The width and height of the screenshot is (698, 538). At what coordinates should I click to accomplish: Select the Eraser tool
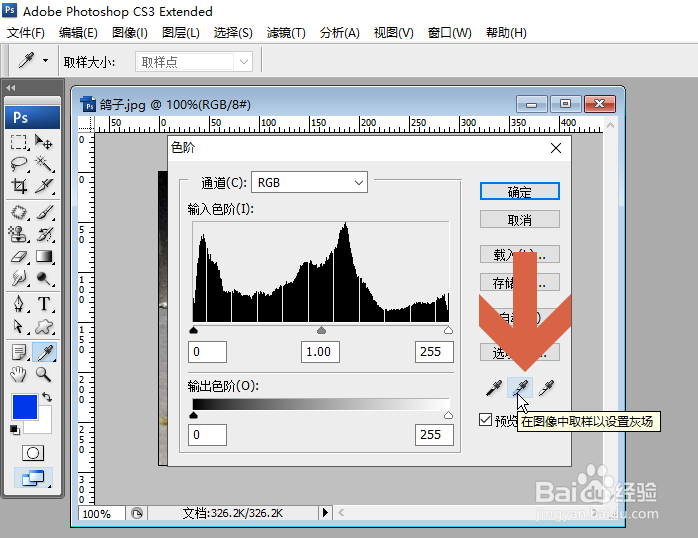click(x=19, y=256)
